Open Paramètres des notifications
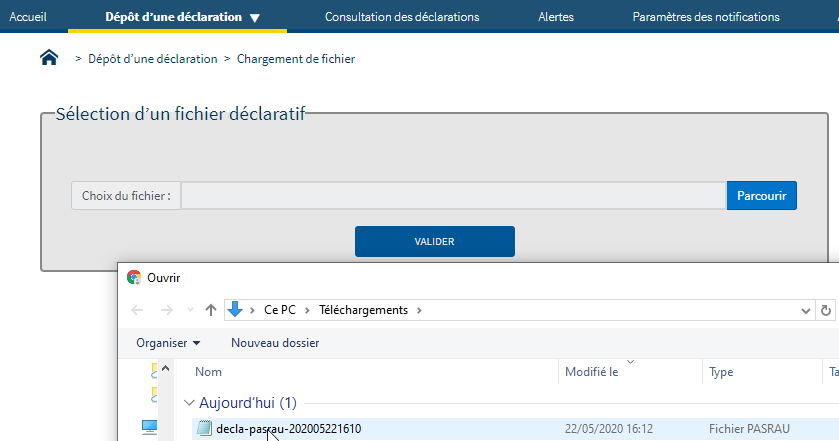This screenshot has height=441, width=839. (x=706, y=17)
